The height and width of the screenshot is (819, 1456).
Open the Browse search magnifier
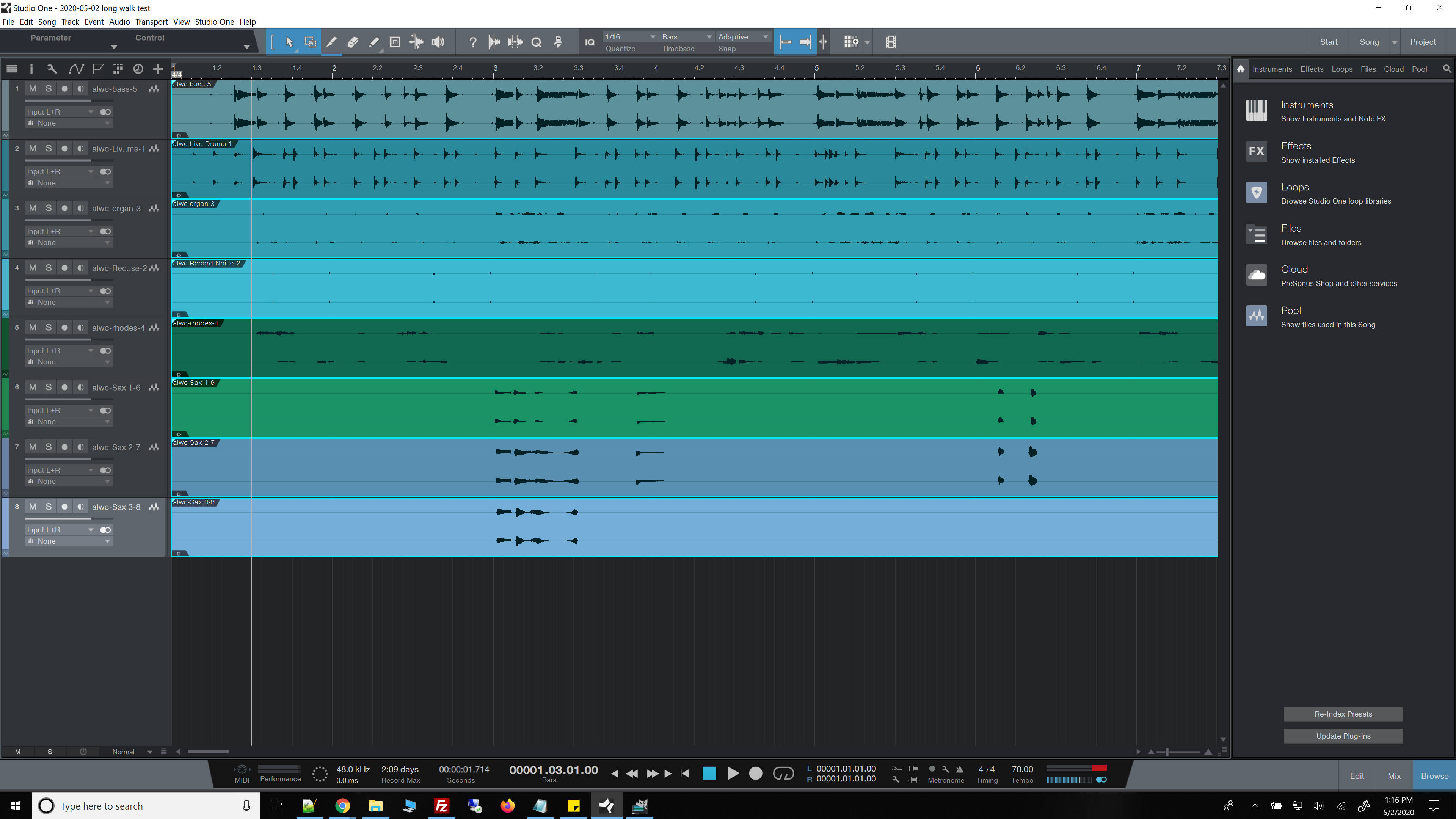coord(1447,69)
